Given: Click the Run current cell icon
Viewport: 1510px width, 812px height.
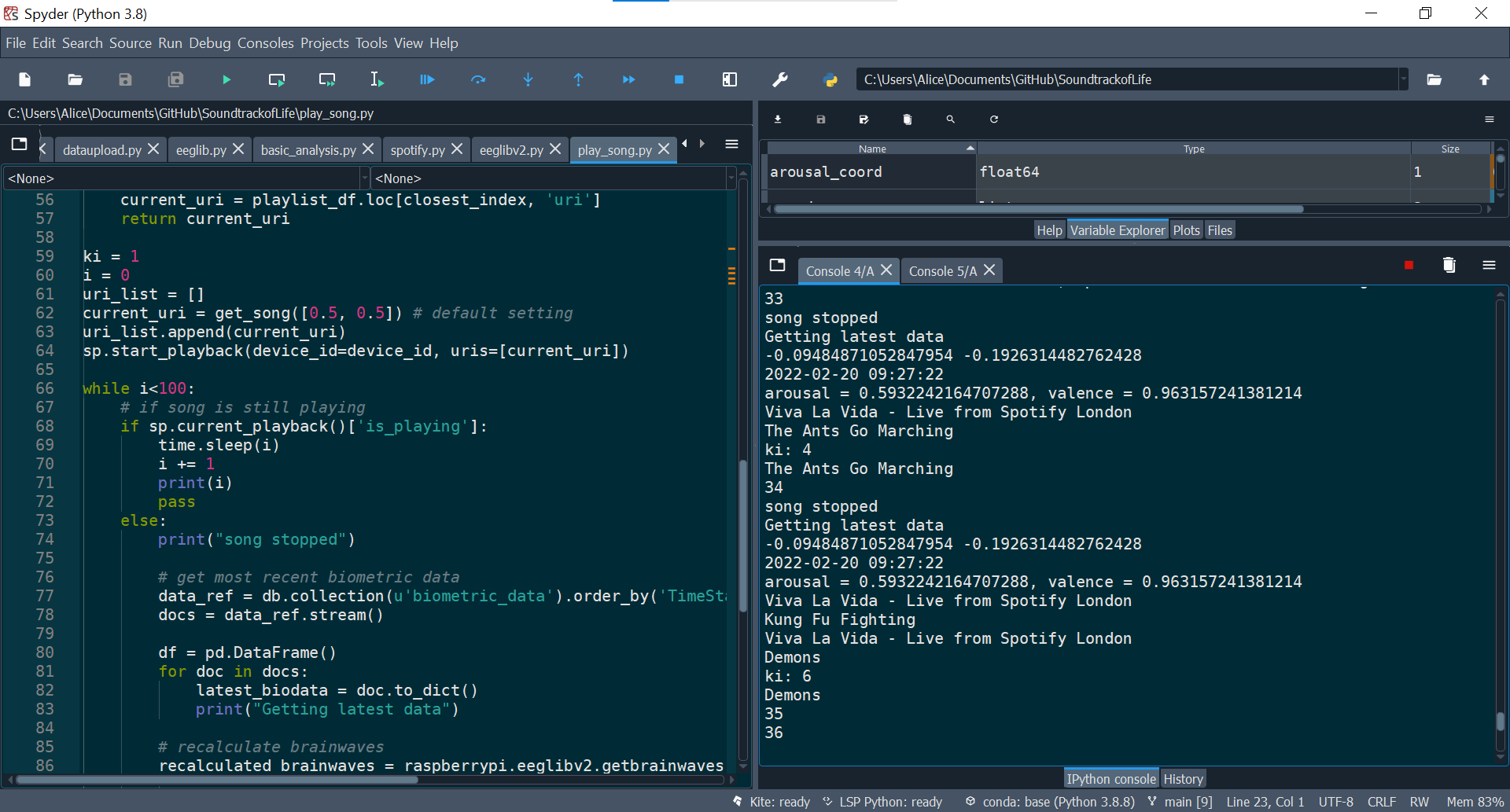Looking at the screenshot, I should click(277, 79).
